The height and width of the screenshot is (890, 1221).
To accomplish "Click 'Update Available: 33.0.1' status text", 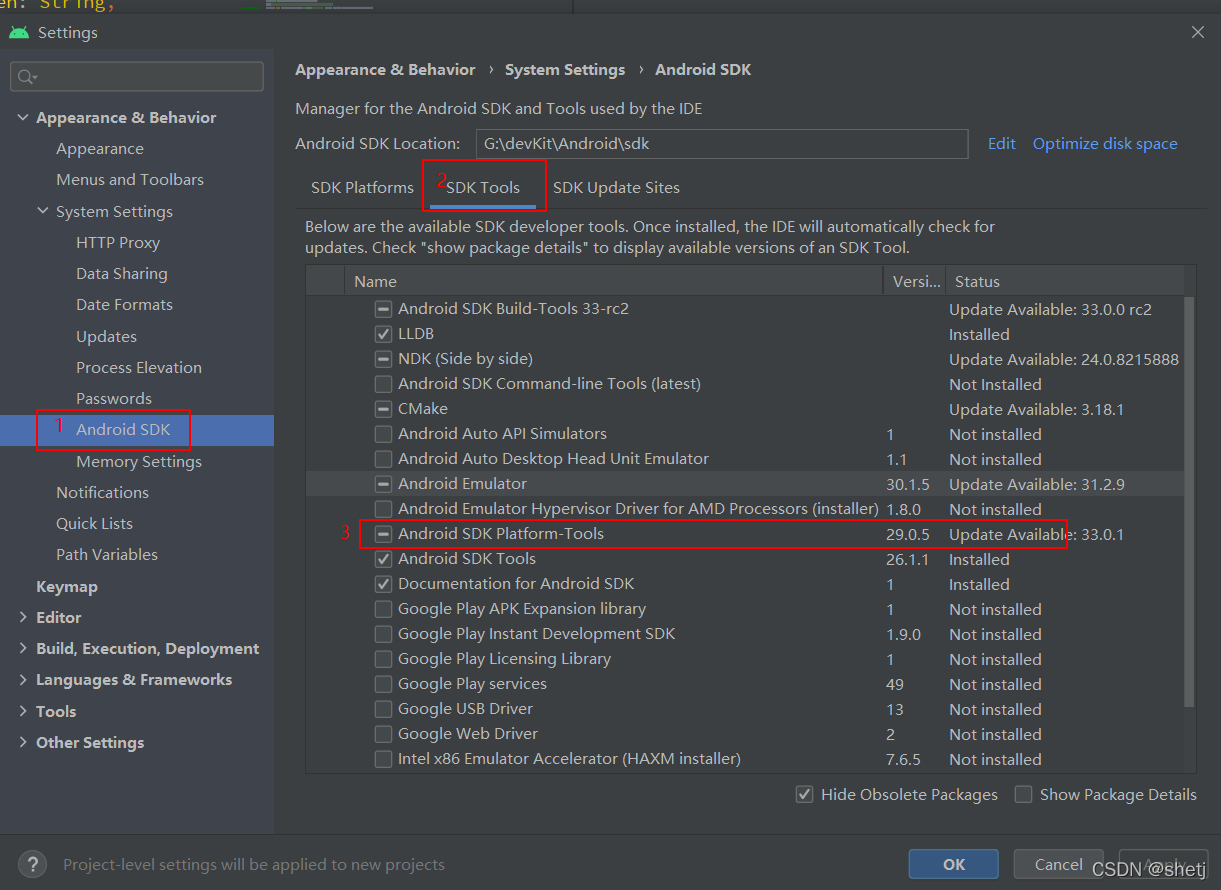I will pos(1036,534).
